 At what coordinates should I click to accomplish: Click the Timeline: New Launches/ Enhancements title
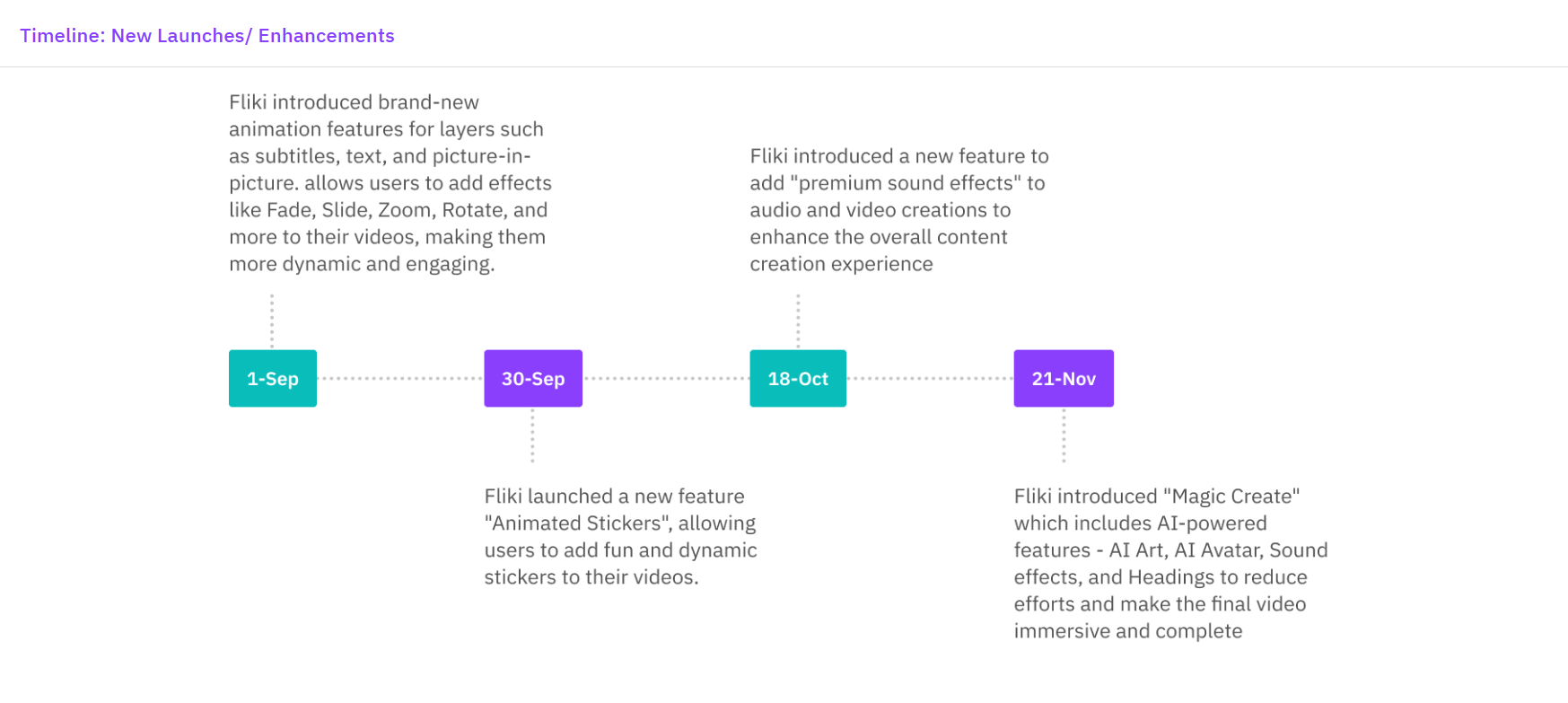[207, 36]
